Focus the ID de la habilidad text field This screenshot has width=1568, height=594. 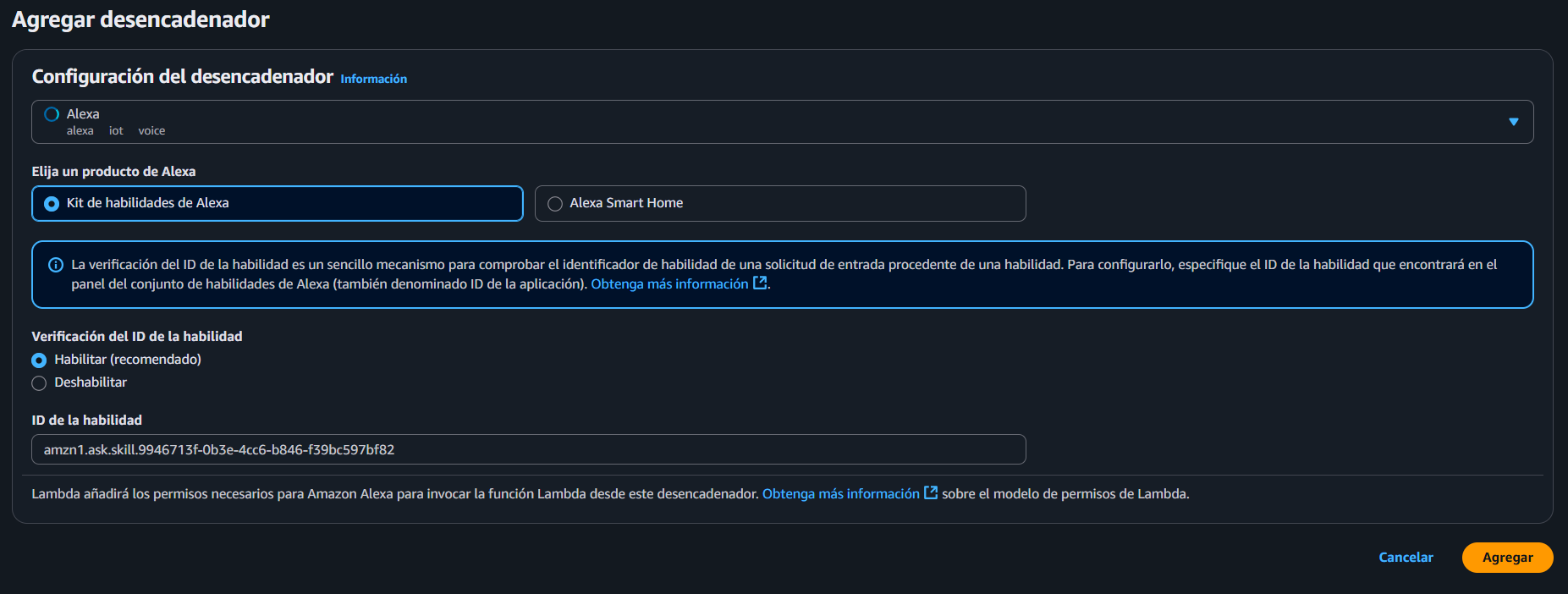coord(528,449)
